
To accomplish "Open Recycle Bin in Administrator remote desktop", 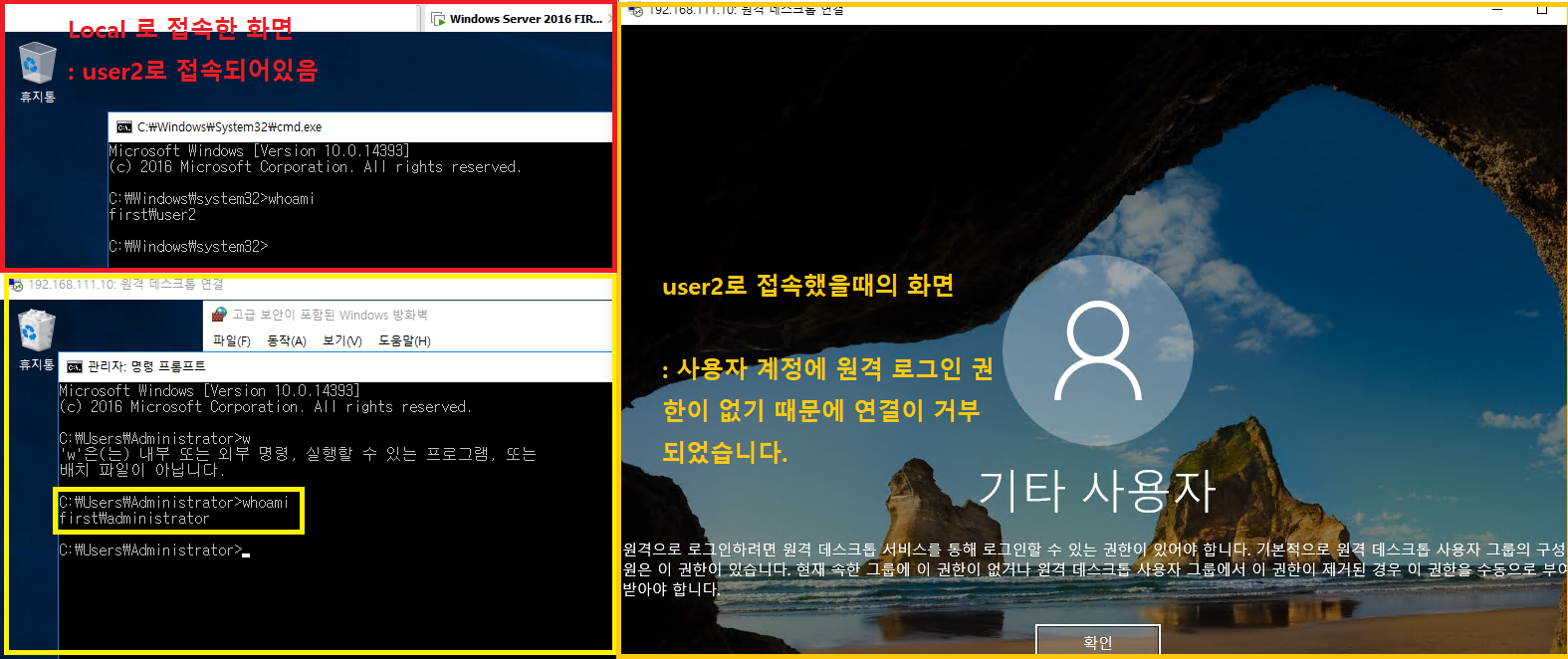I will (36, 330).
